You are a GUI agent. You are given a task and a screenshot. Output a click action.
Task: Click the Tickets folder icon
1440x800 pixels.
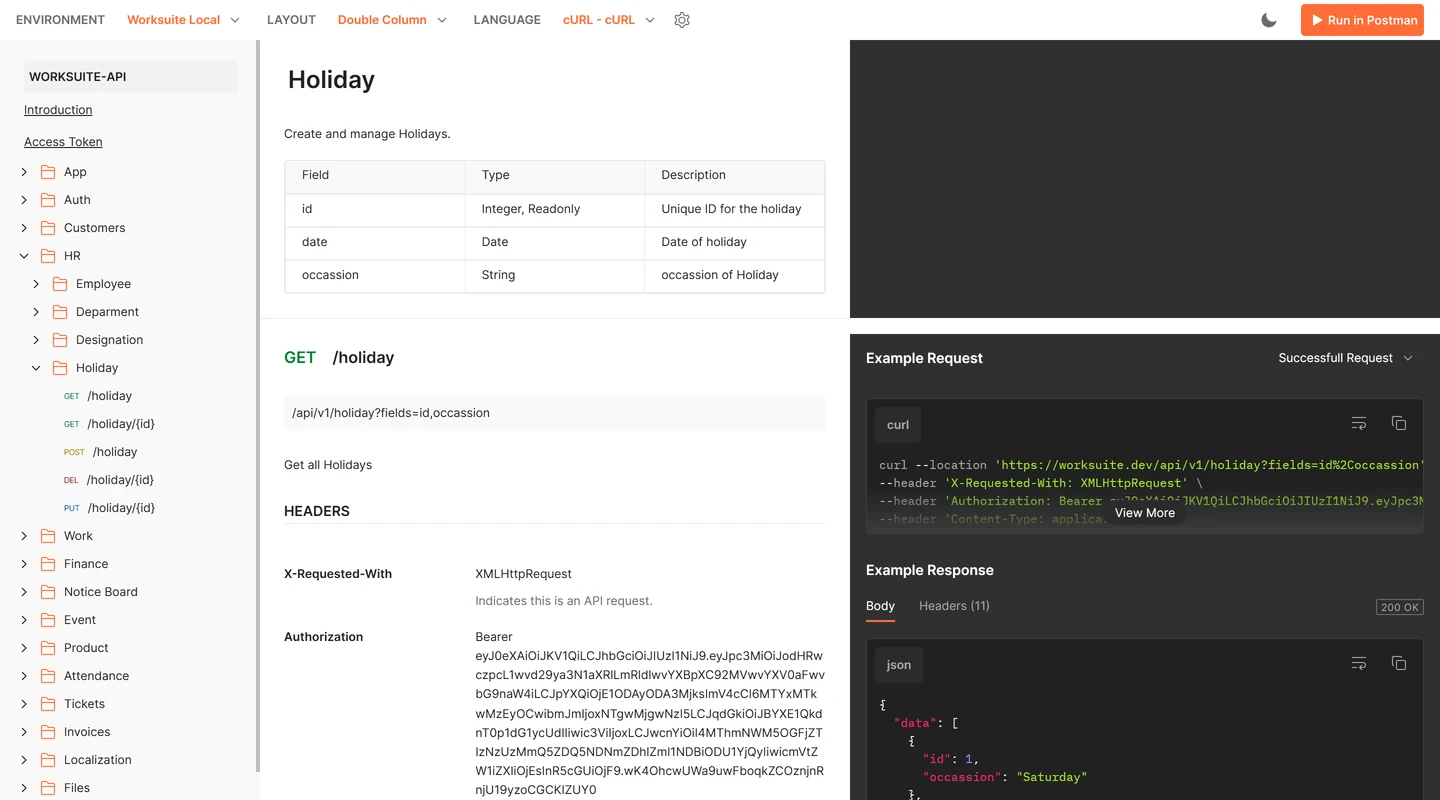48,704
